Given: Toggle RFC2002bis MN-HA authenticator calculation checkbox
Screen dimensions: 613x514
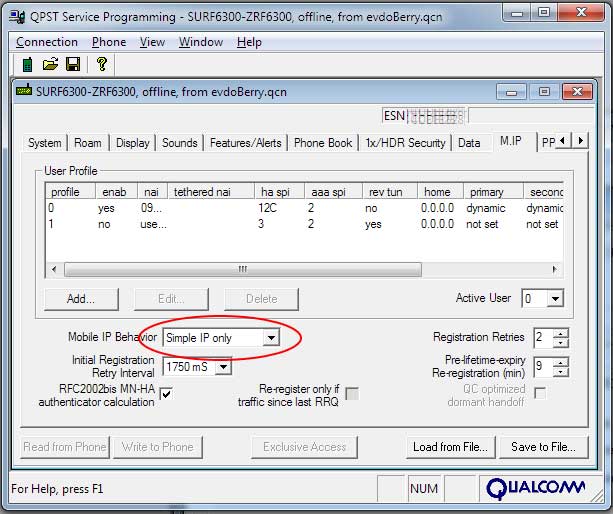Looking at the screenshot, I should click(167, 394).
